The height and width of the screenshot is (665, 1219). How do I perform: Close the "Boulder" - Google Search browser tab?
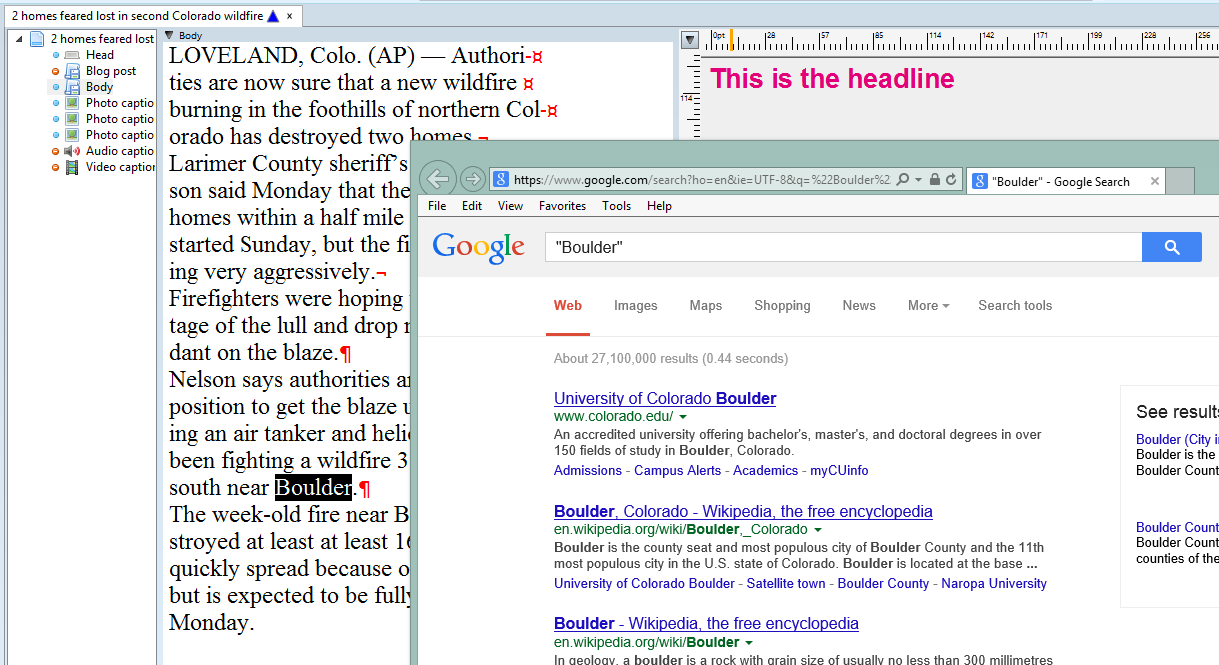coord(1155,181)
